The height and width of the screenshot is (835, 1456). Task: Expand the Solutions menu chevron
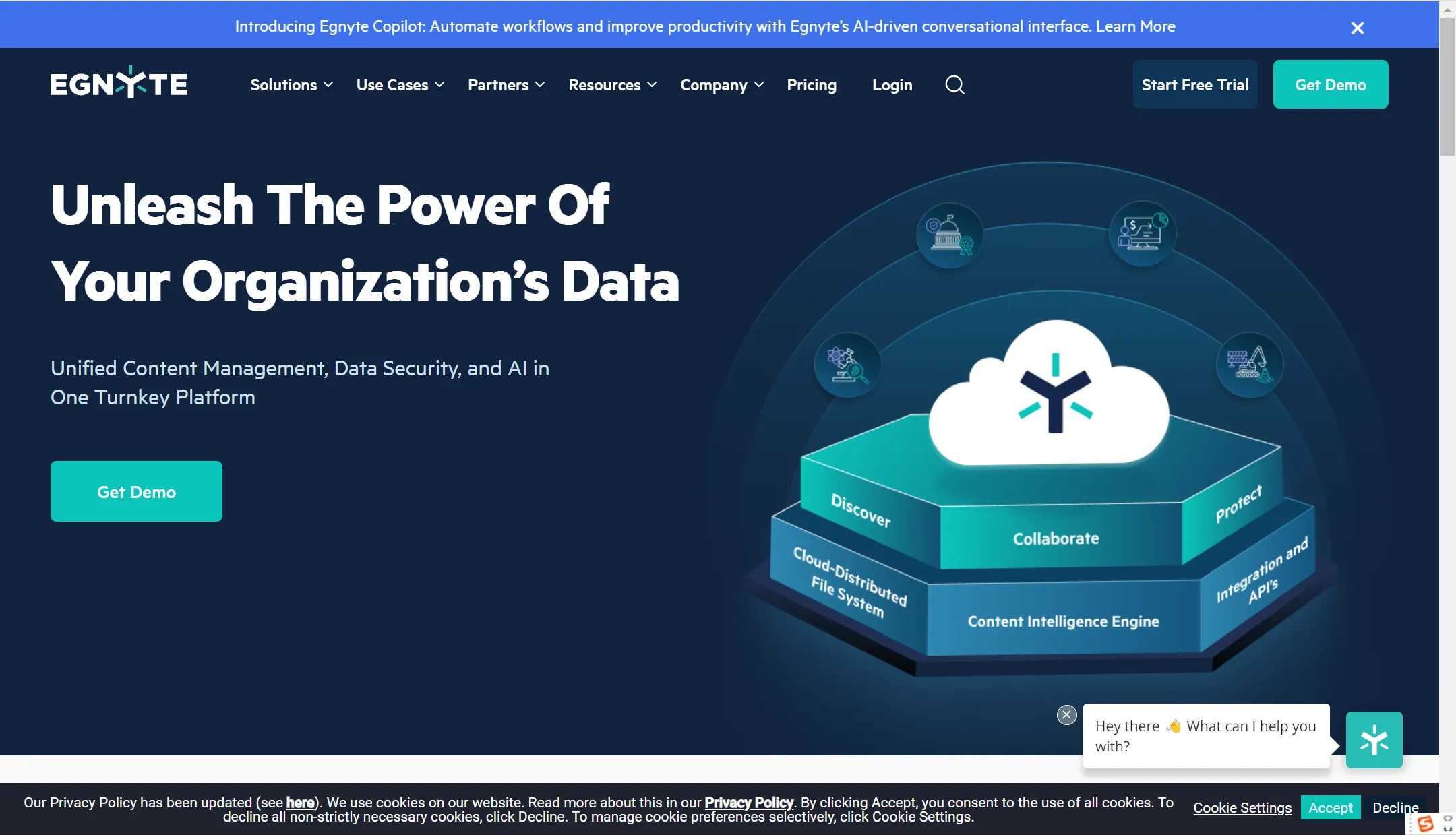pos(328,85)
